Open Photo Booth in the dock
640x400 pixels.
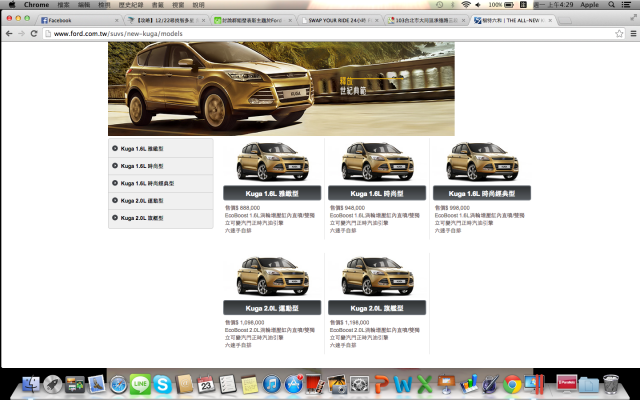coord(315,384)
